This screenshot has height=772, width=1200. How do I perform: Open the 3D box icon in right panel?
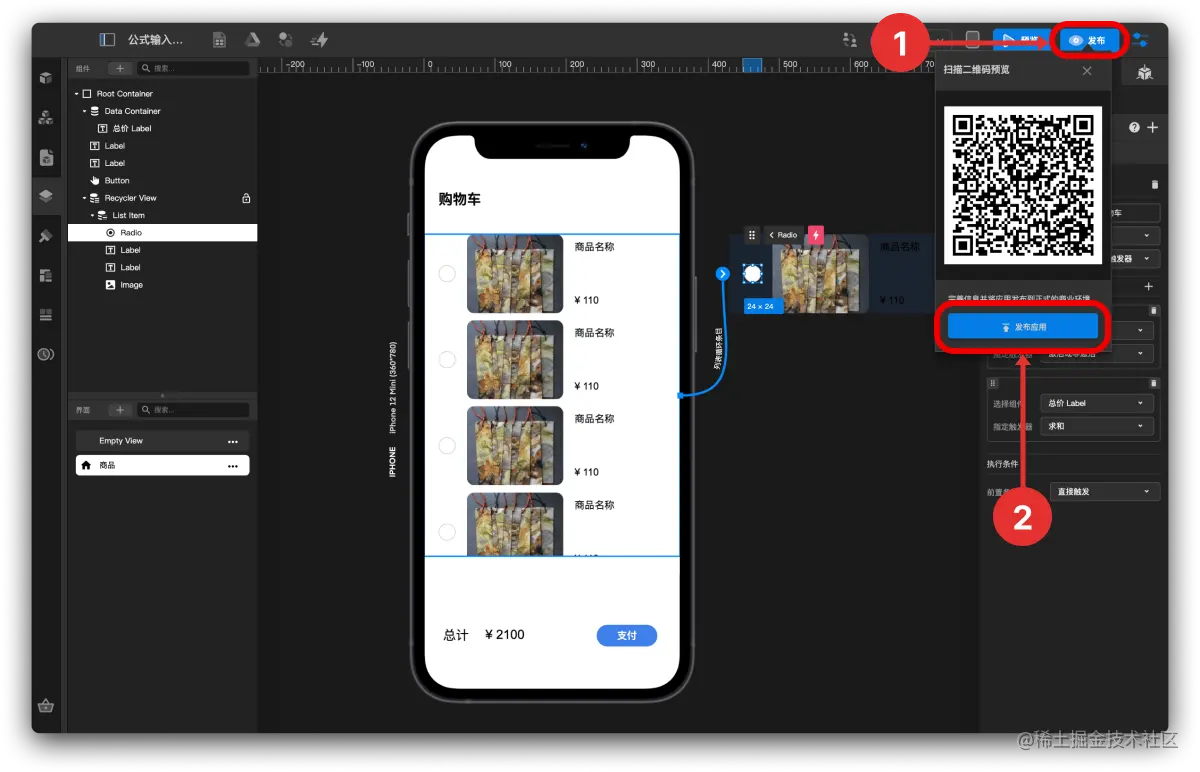point(1144,73)
